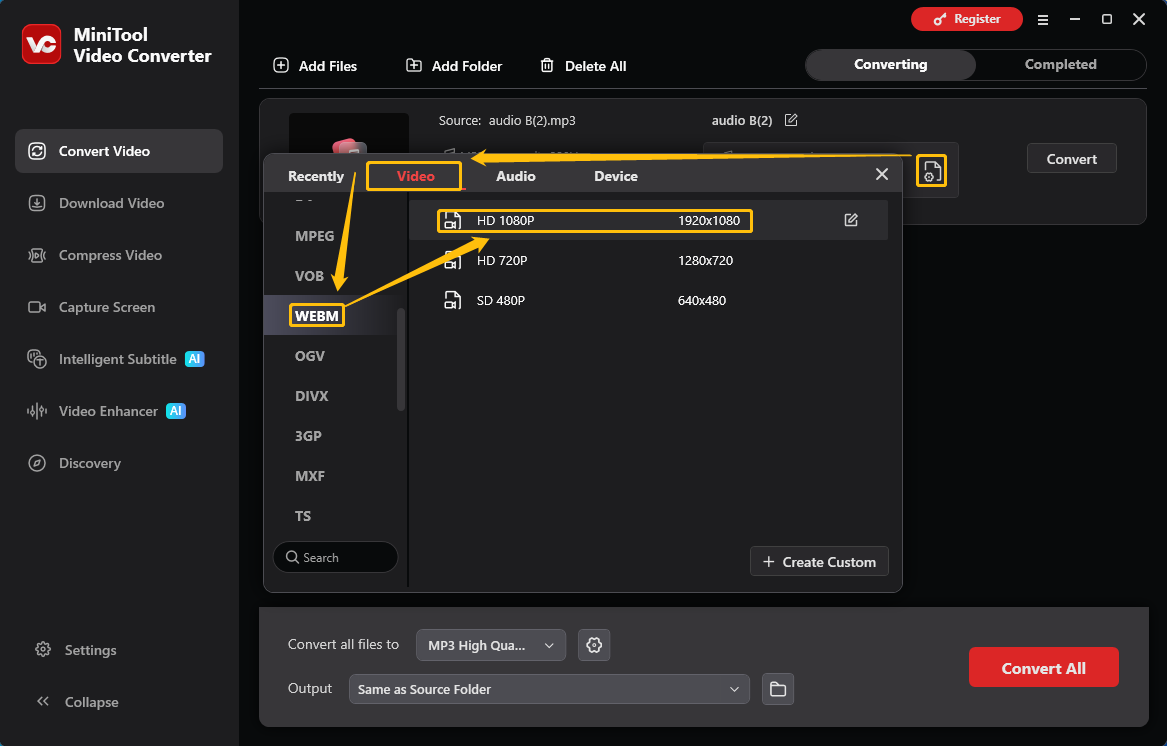Screen dimensions: 1167x746
Task: Click the format Search field
Action: tap(335, 558)
